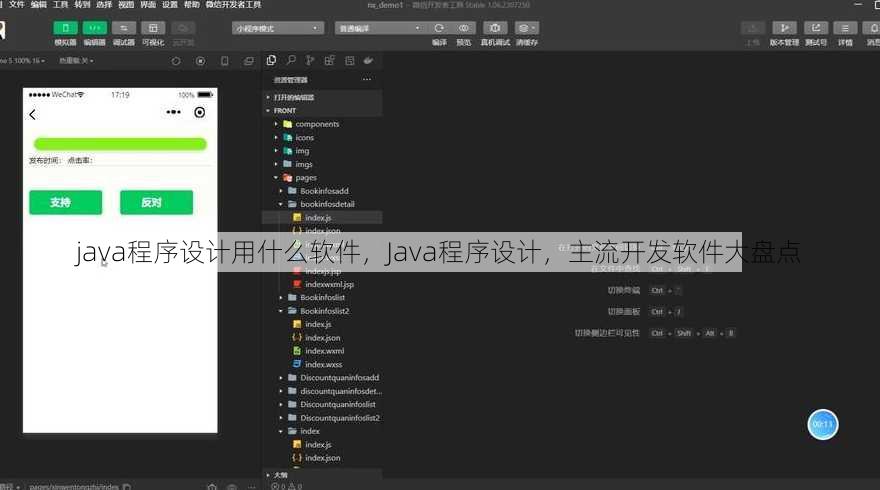Collapse the Bookinfoslist2 folder
The image size is (880, 490).
point(322,311)
